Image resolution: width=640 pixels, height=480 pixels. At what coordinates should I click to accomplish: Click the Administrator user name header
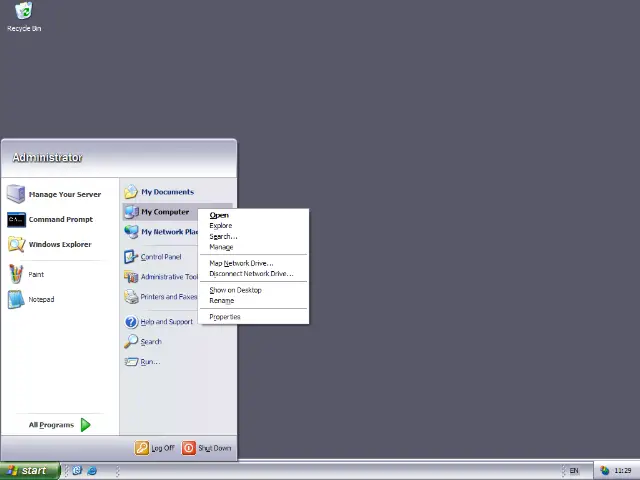point(47,158)
